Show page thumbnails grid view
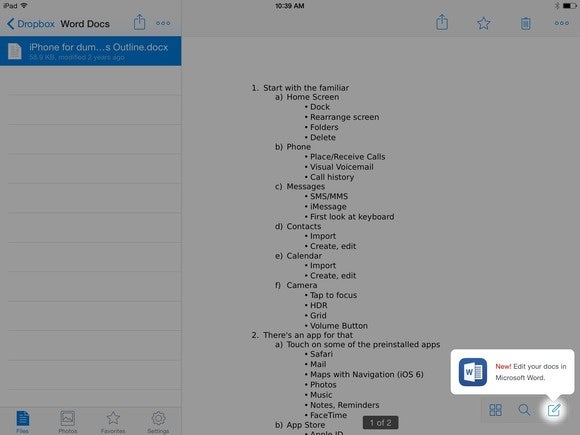 point(495,410)
